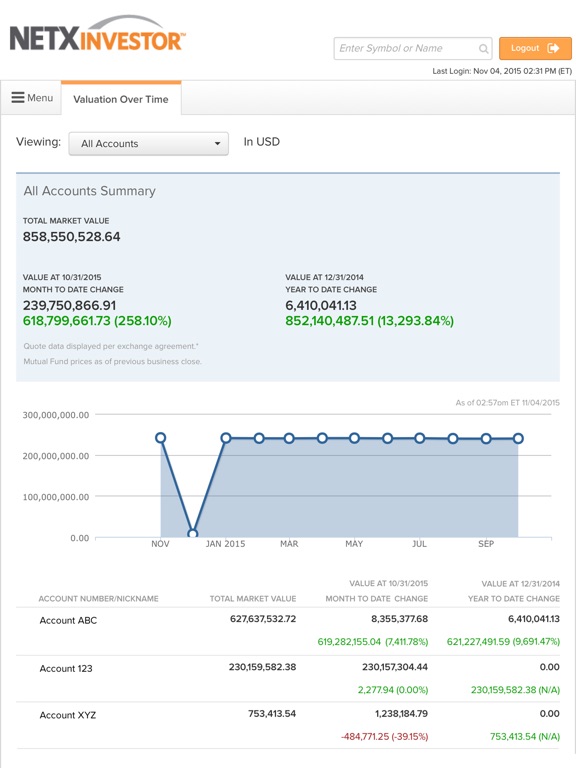This screenshot has width=576, height=768.
Task: Click the search magnifier icon
Action: [x=483, y=48]
